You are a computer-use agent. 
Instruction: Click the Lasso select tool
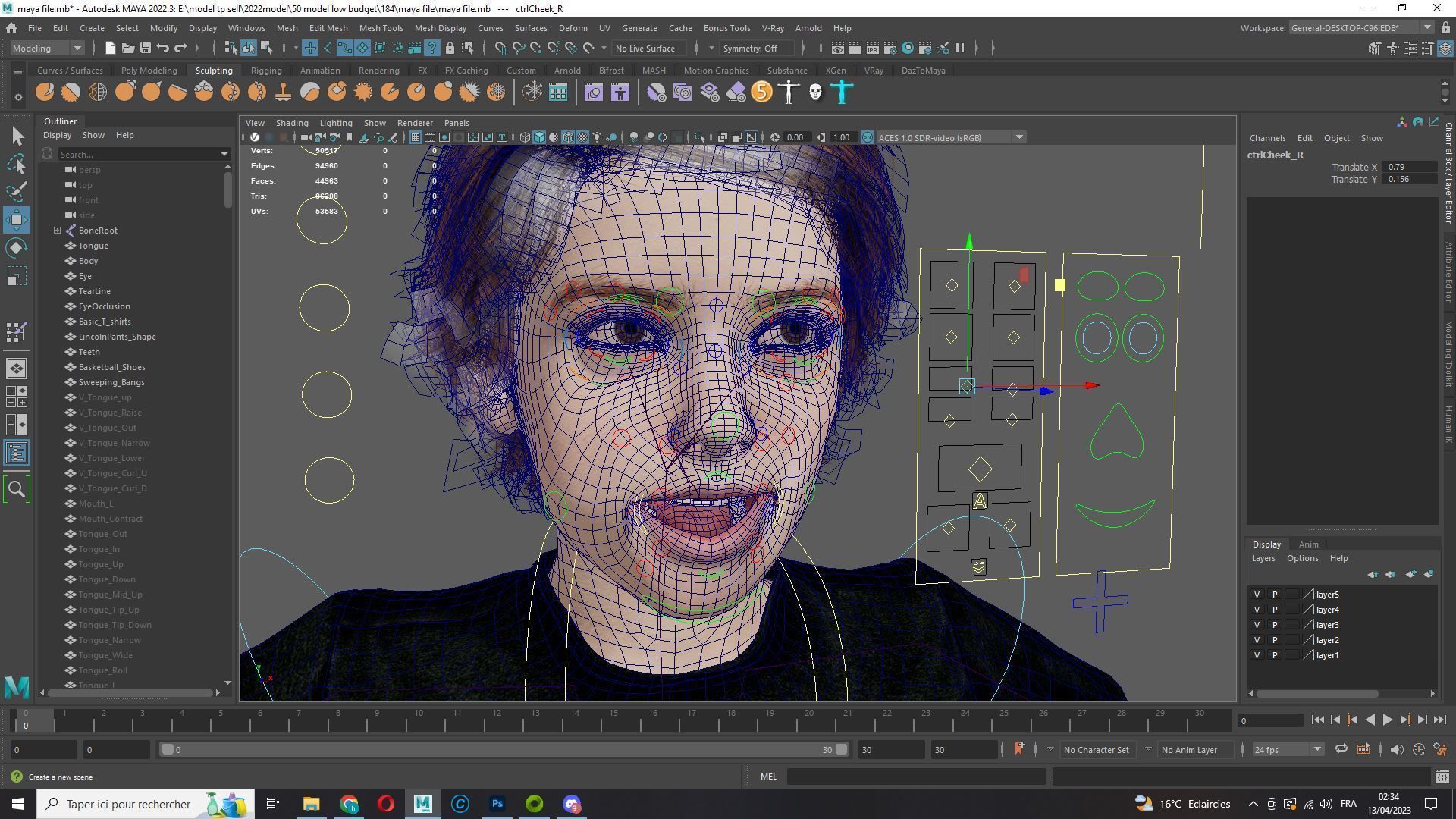pos(17,164)
